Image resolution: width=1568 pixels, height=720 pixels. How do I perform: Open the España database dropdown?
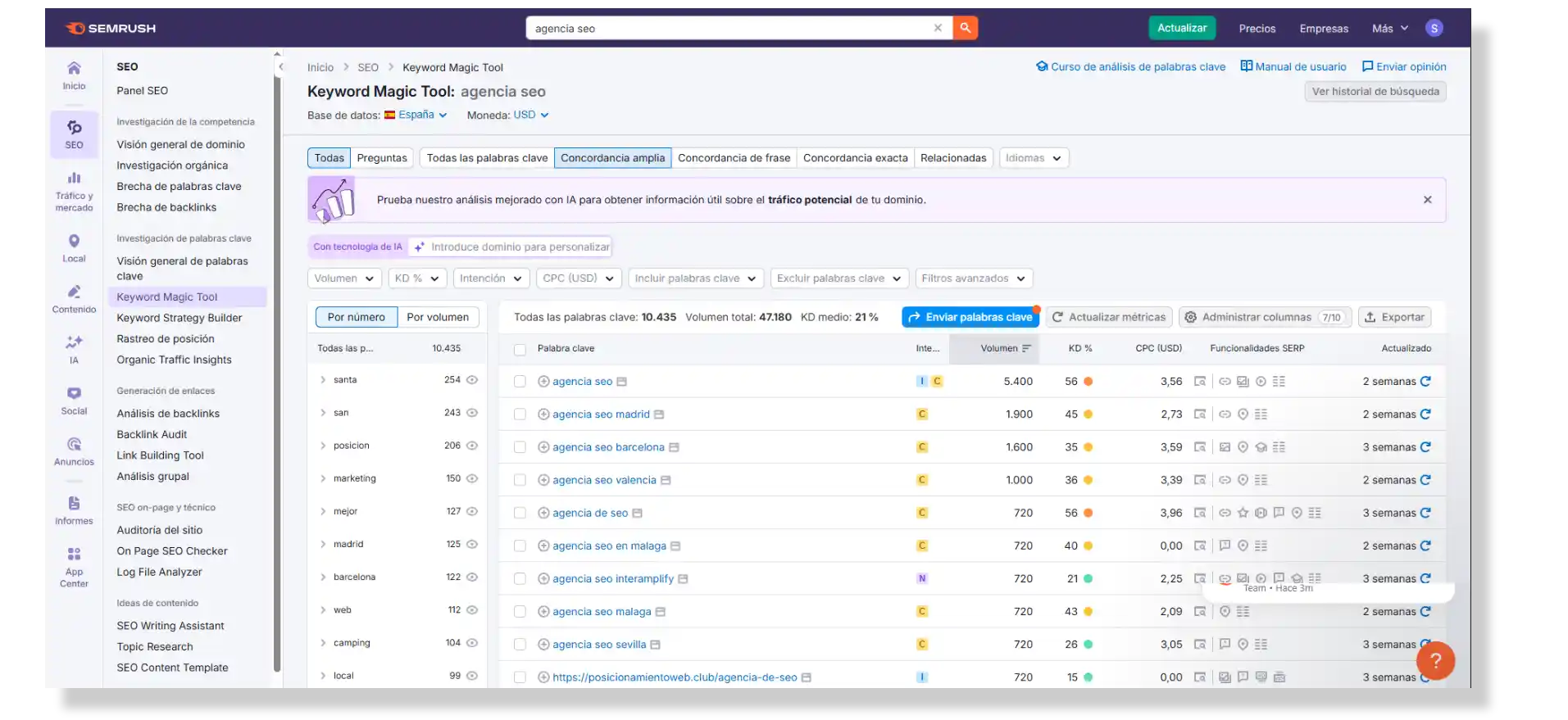click(x=422, y=115)
